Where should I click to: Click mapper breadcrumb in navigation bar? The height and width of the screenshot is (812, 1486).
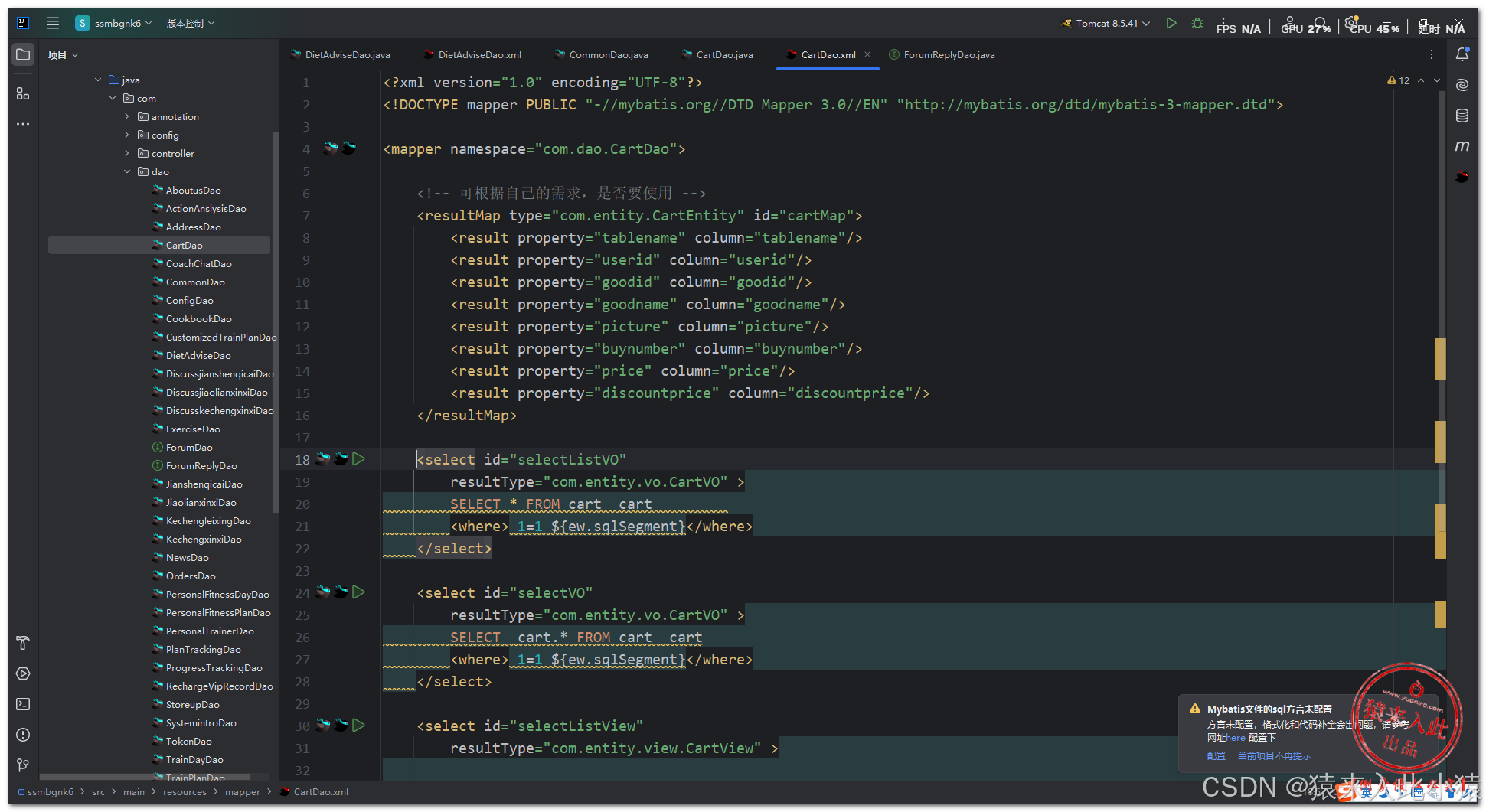point(243,792)
